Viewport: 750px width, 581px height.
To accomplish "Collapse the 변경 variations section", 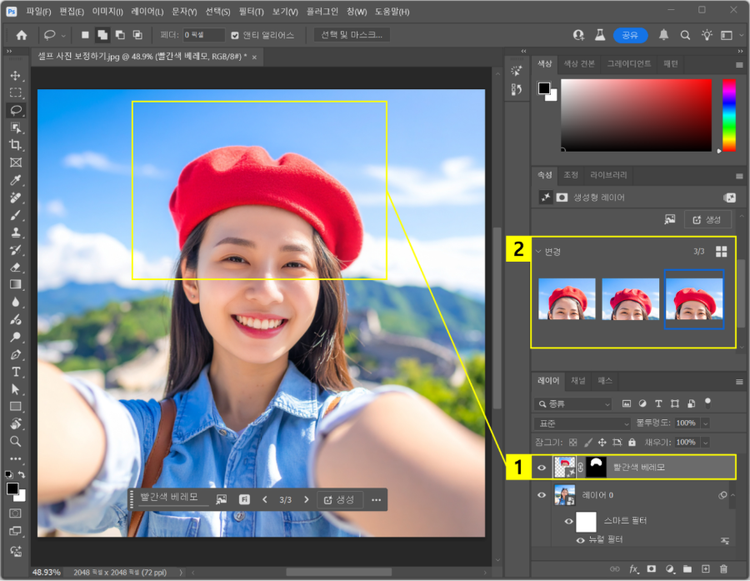I will [x=538, y=251].
